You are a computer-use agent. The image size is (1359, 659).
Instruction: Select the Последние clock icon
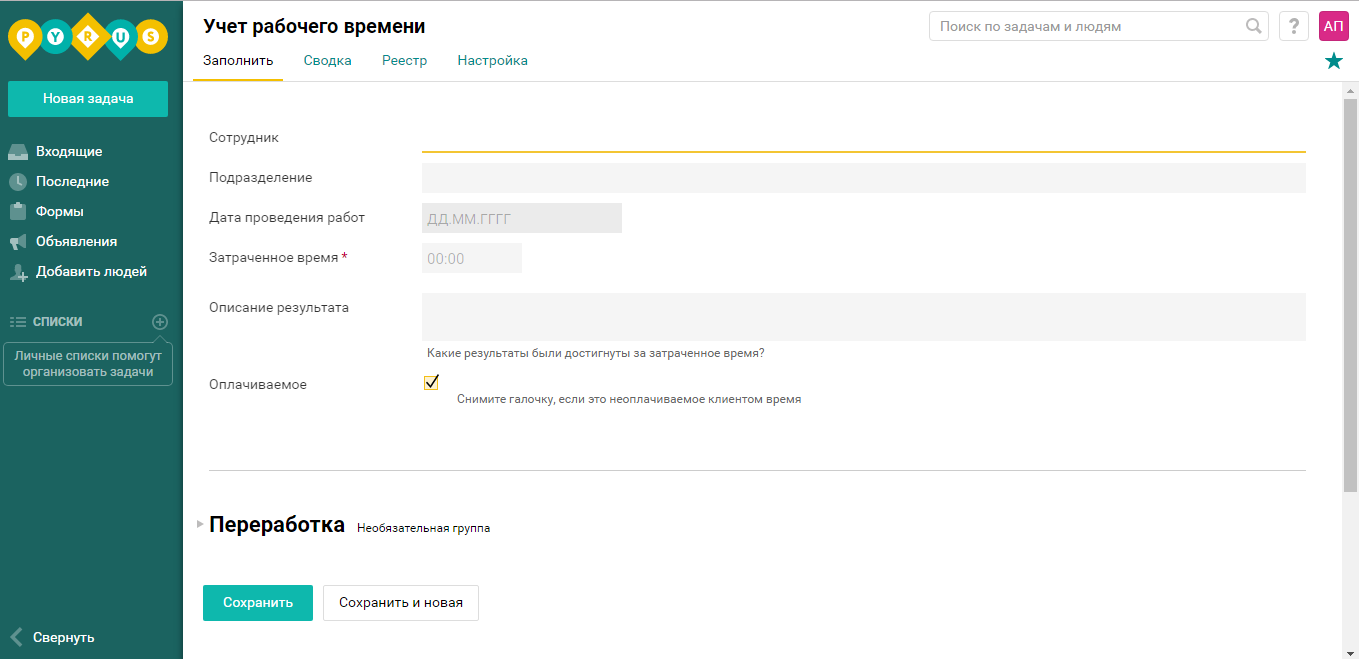click(19, 181)
